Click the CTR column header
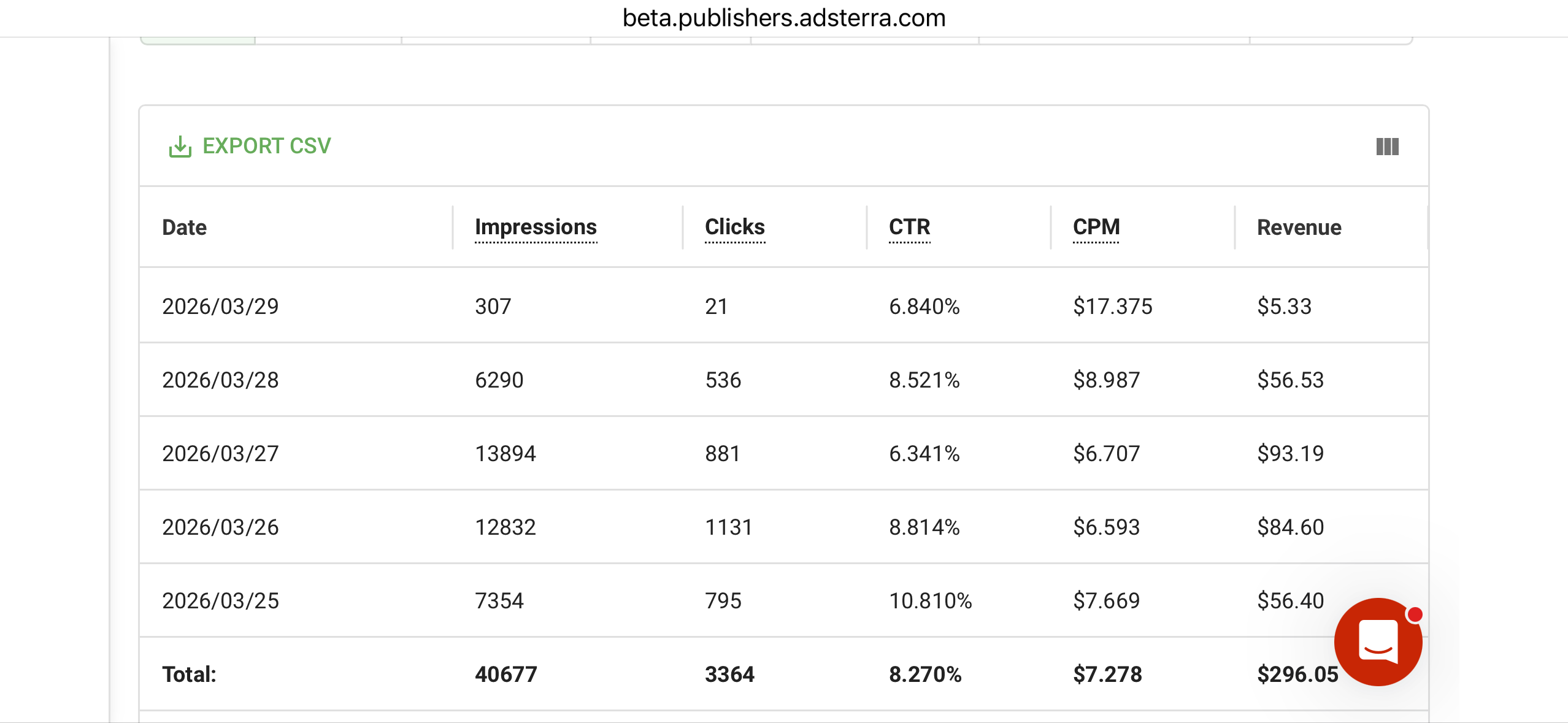Image resolution: width=1568 pixels, height=723 pixels. pos(909,227)
